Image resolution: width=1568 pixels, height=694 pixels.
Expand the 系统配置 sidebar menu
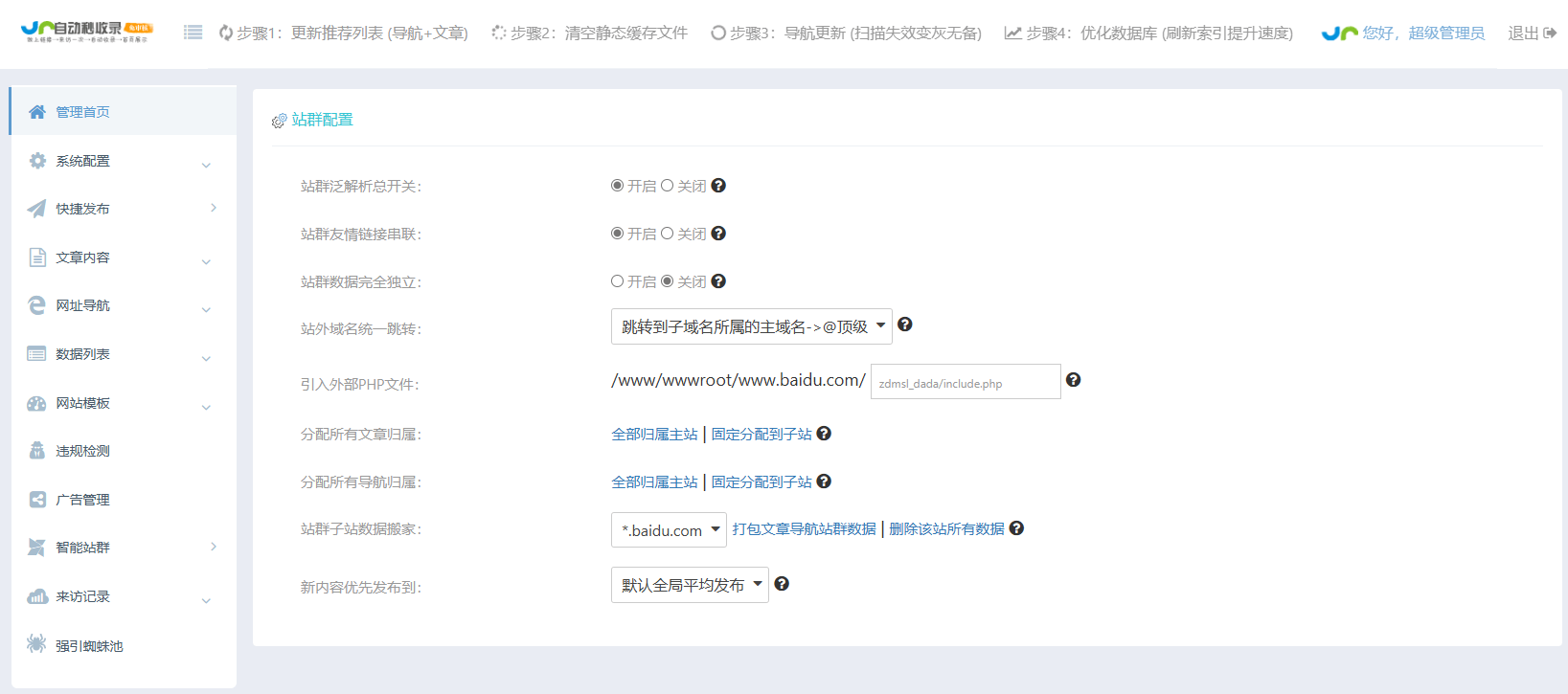coord(123,161)
